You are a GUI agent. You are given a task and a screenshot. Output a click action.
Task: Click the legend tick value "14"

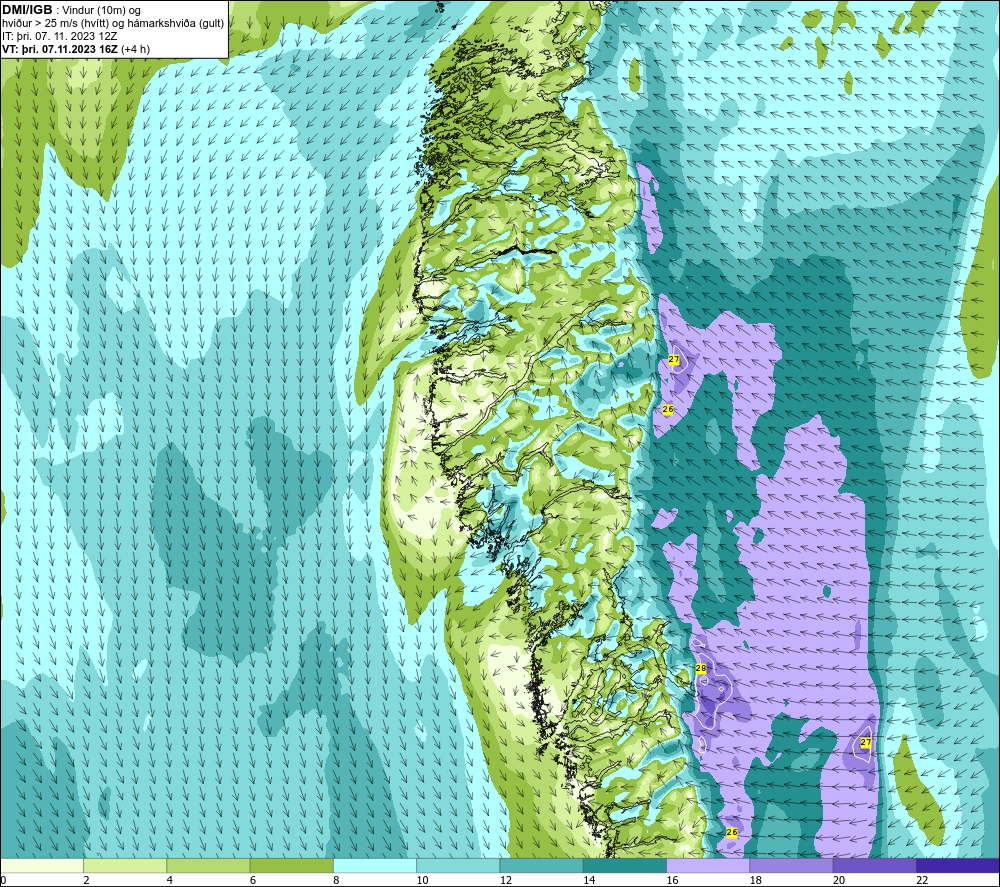pos(589,880)
